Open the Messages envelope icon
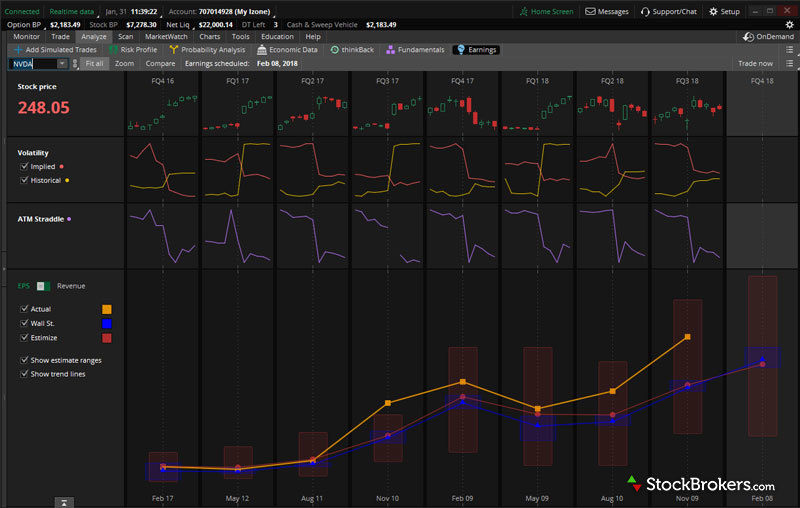This screenshot has width=800, height=508. 590,11
